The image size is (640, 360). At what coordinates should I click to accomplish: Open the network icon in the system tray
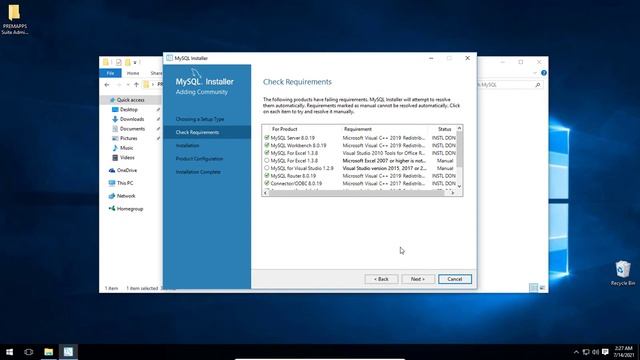click(586, 352)
